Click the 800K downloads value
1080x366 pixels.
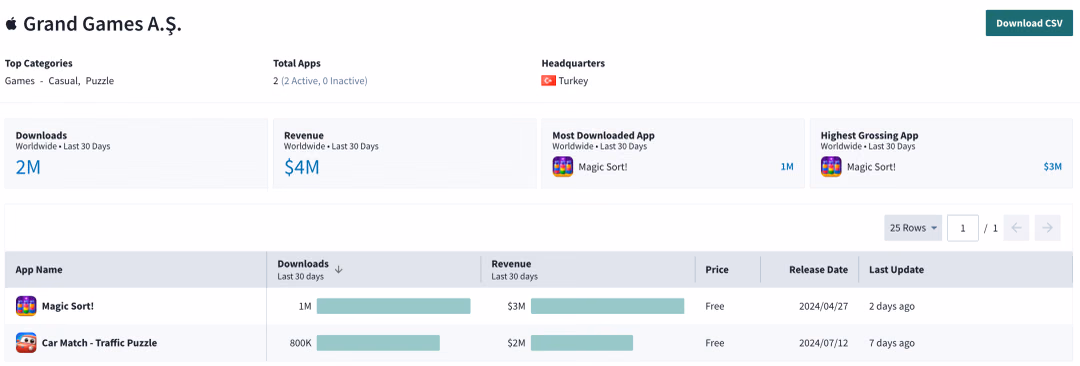click(x=301, y=343)
